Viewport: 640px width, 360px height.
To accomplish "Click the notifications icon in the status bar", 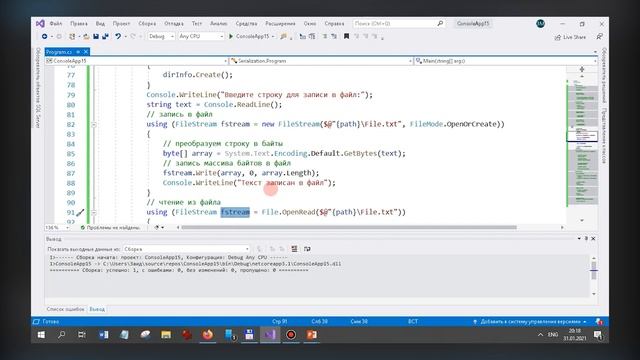I will pyautogui.click(x=599, y=322).
